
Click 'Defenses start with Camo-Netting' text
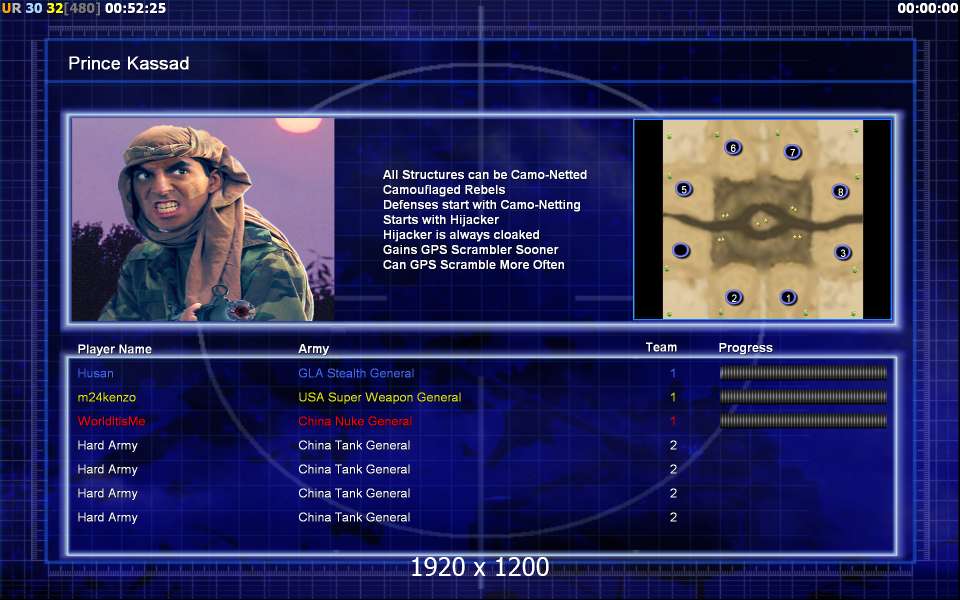pyautogui.click(x=481, y=204)
